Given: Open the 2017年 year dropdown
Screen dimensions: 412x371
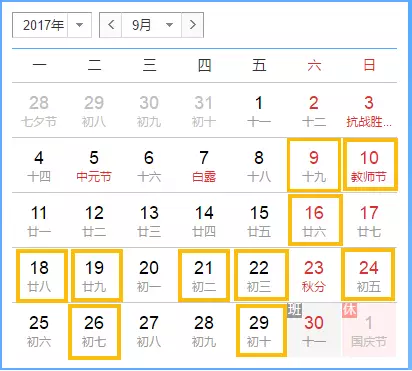Looking at the screenshot, I should point(52,25).
